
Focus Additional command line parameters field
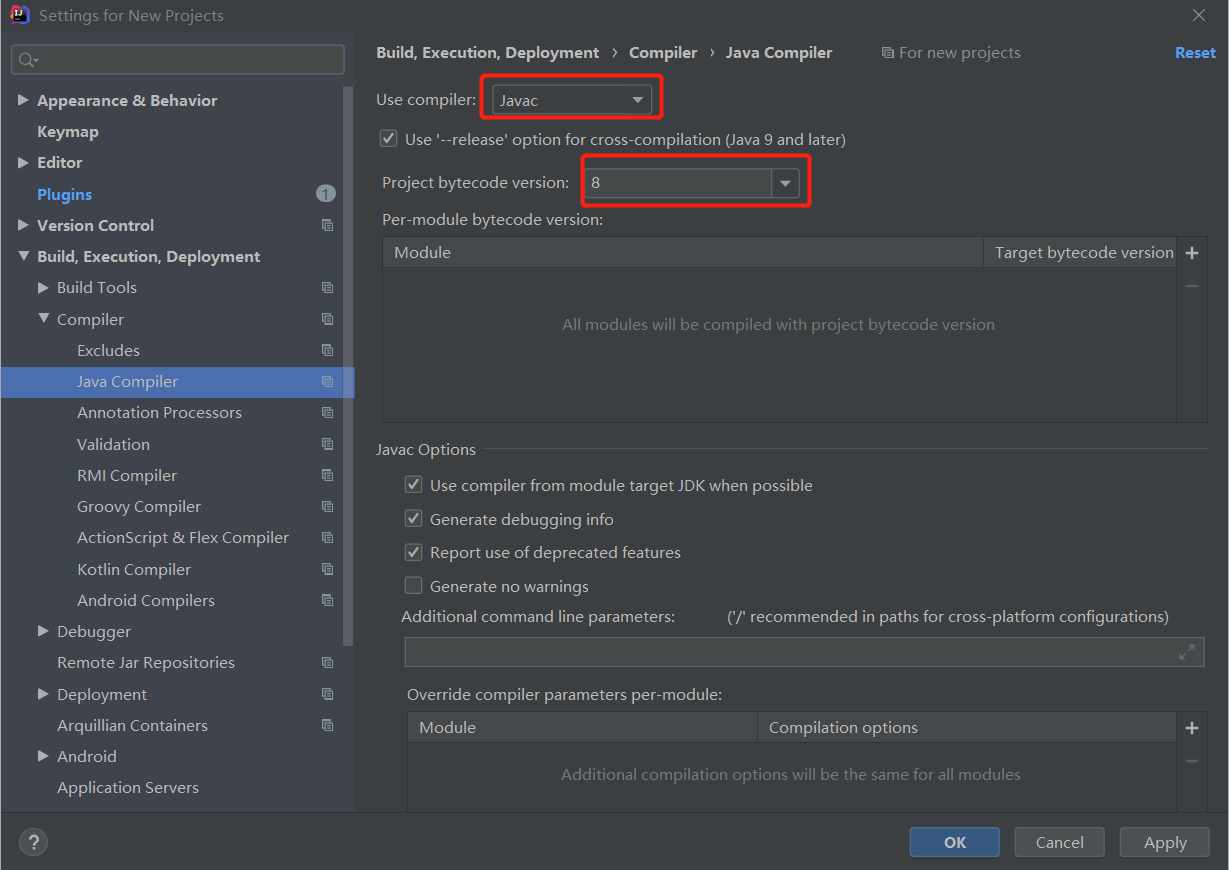804,652
